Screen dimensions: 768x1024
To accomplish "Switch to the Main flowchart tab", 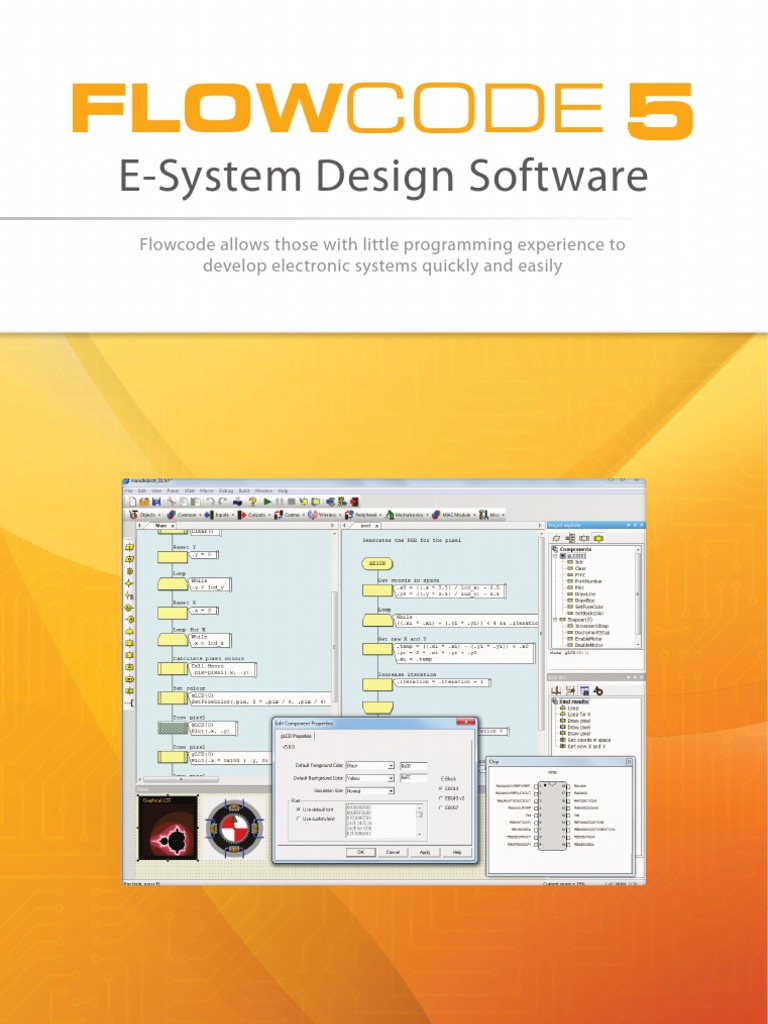I will (161, 526).
